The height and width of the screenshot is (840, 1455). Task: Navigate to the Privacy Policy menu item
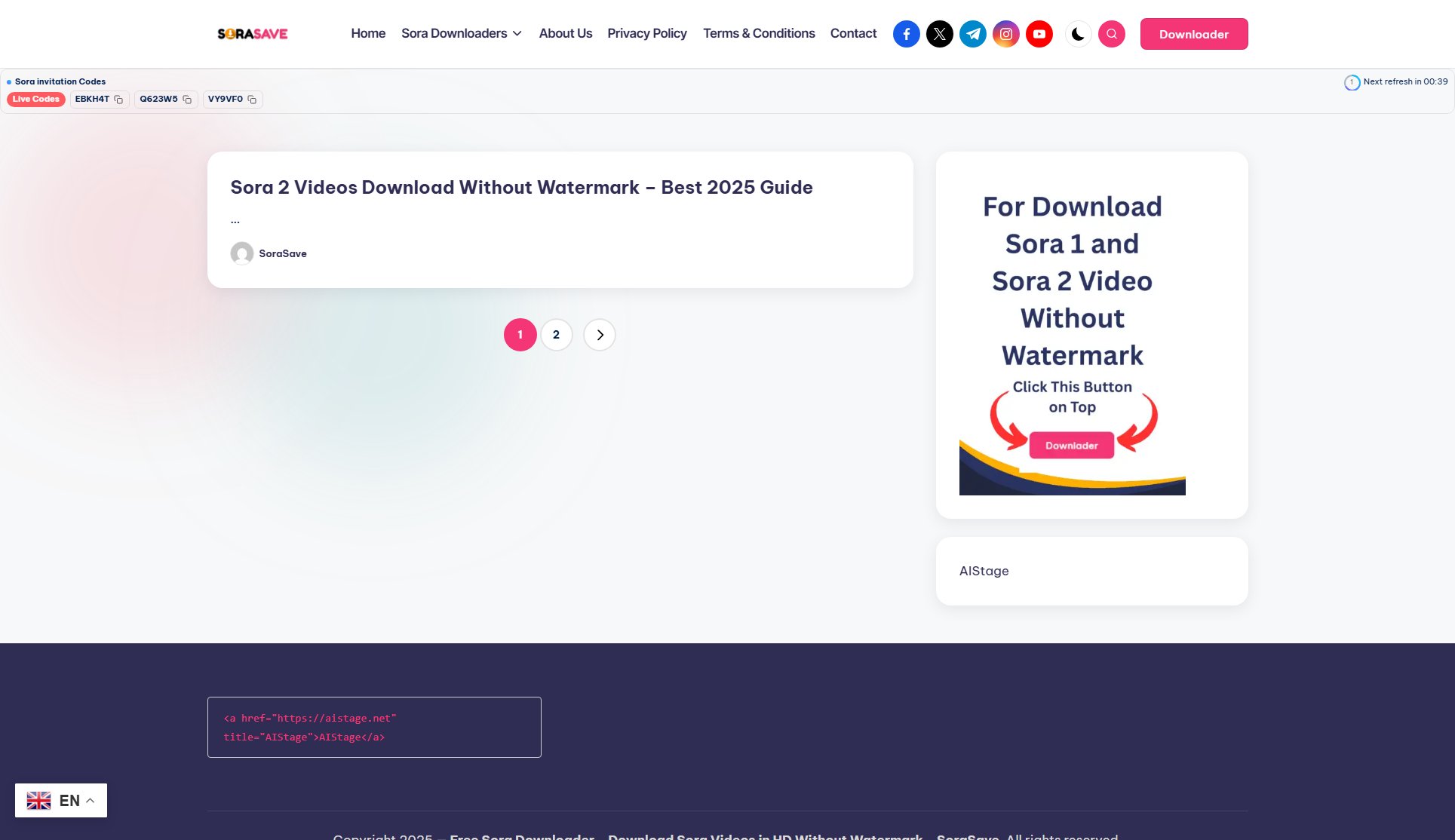tap(646, 33)
